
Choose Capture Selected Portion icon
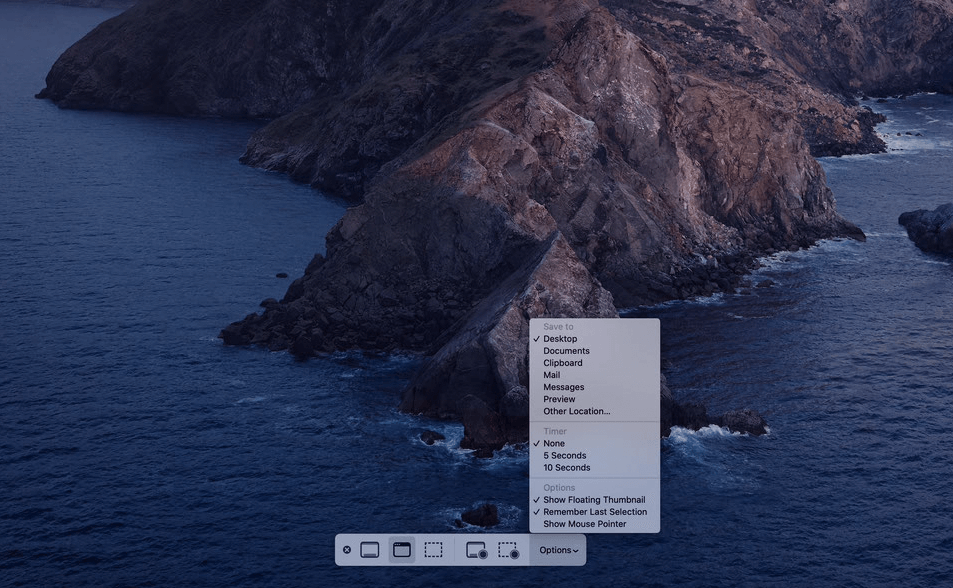[x=433, y=550]
